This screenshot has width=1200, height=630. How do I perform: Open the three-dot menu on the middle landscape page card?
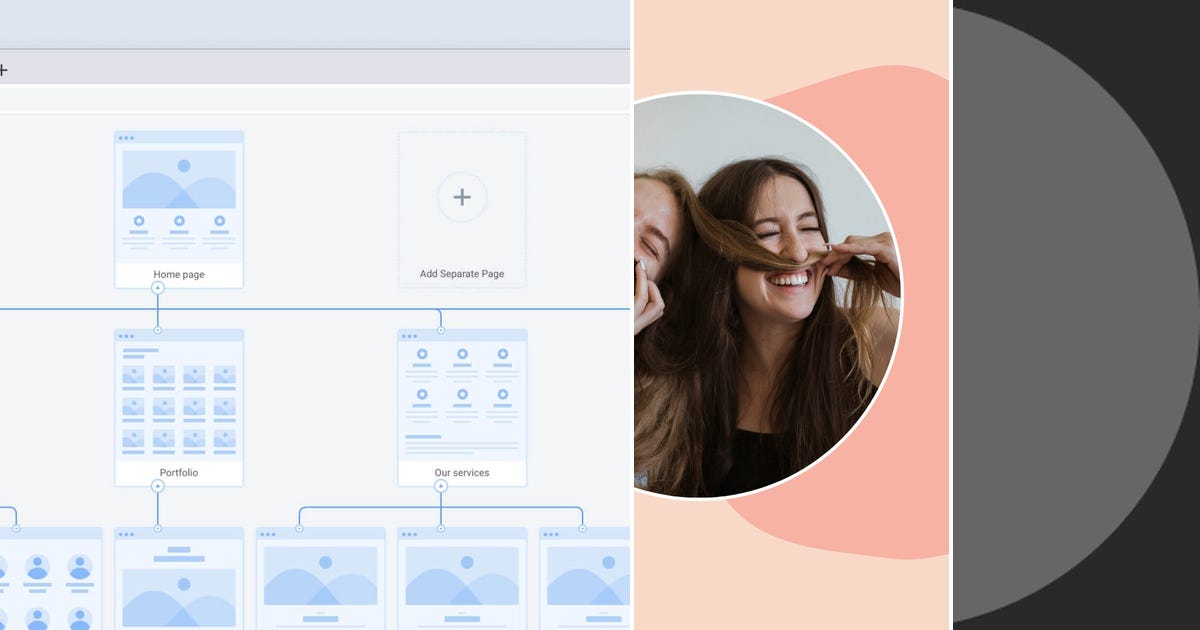tap(412, 533)
